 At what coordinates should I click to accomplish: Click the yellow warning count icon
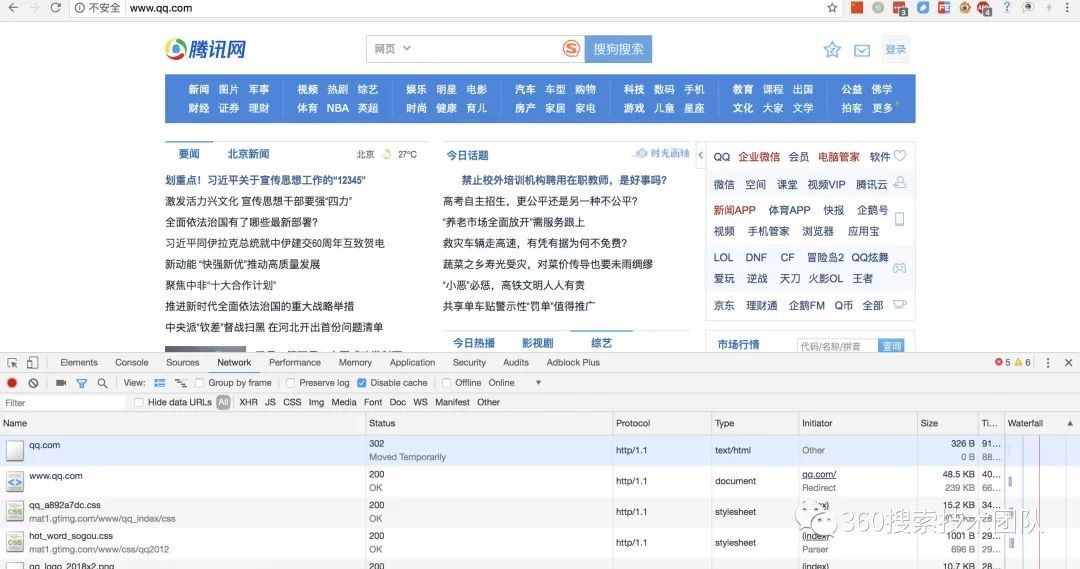pos(1018,362)
